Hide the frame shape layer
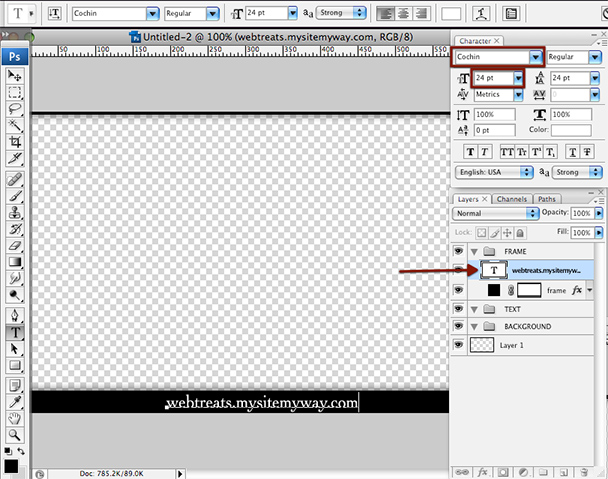This screenshot has height=479, width=608. (x=458, y=290)
